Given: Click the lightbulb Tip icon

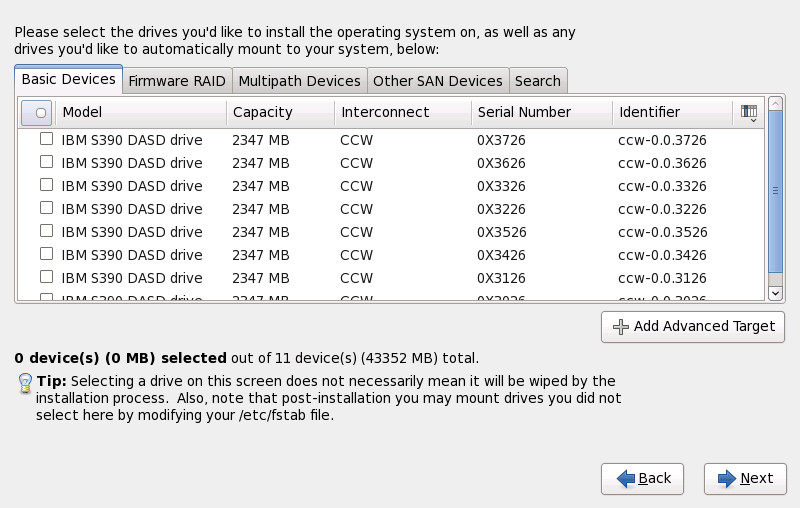Looking at the screenshot, I should point(25,384).
